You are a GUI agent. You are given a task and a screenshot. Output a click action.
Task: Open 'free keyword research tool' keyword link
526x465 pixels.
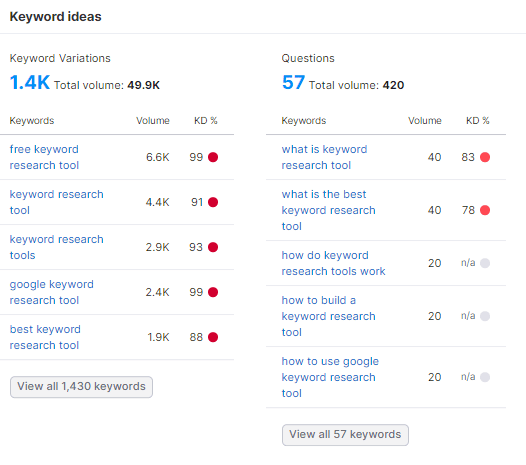pyautogui.click(x=44, y=157)
